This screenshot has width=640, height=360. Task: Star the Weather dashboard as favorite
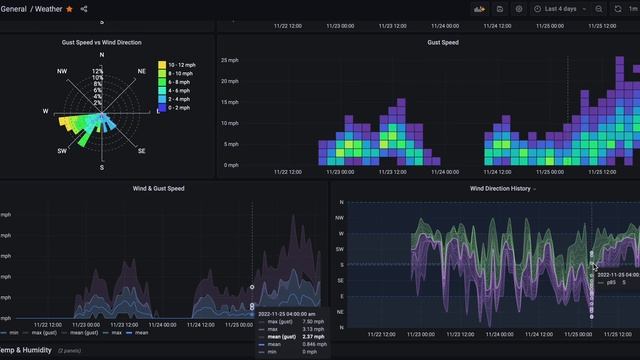click(x=69, y=9)
